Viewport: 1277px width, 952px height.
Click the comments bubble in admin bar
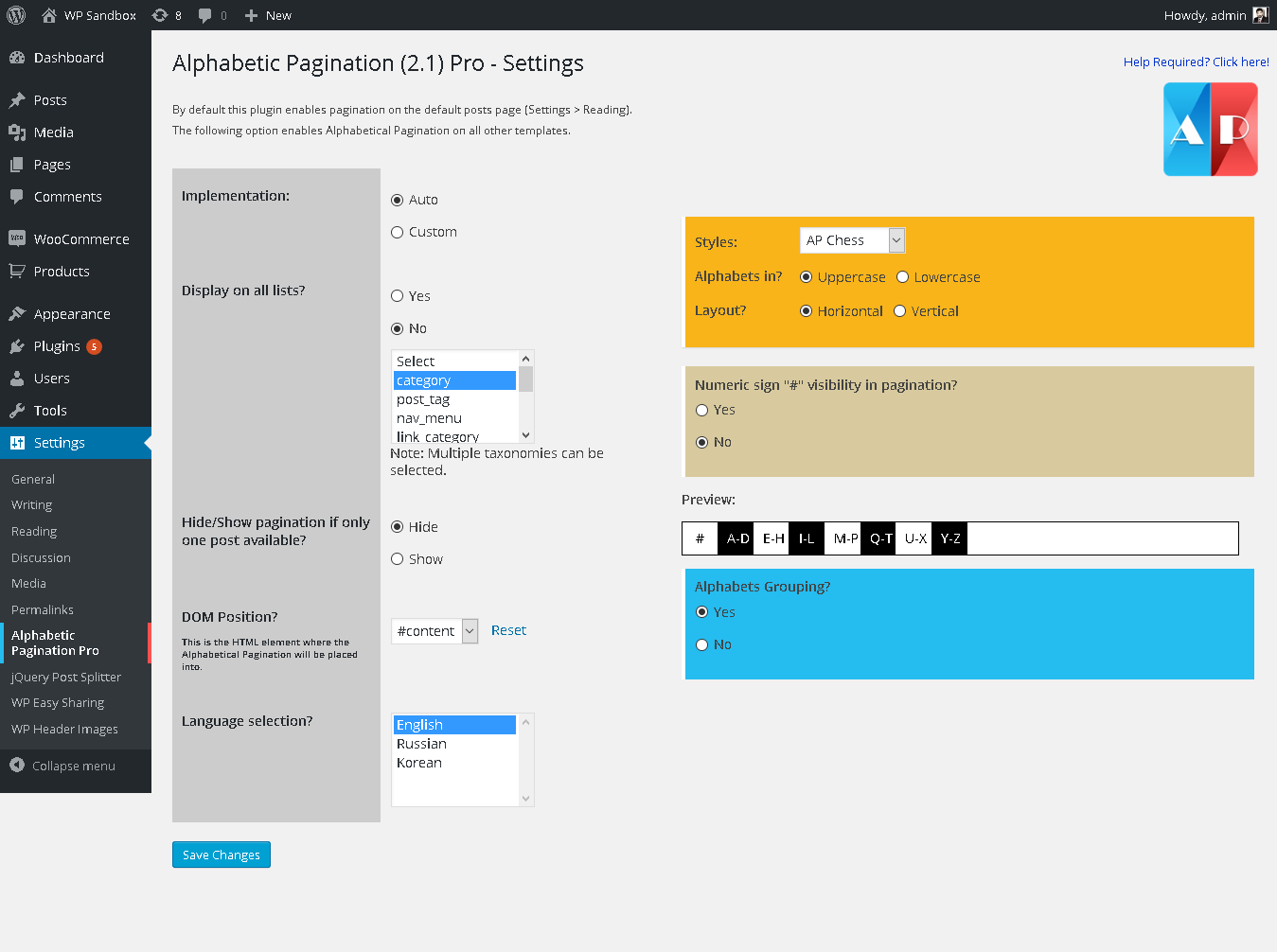click(205, 15)
